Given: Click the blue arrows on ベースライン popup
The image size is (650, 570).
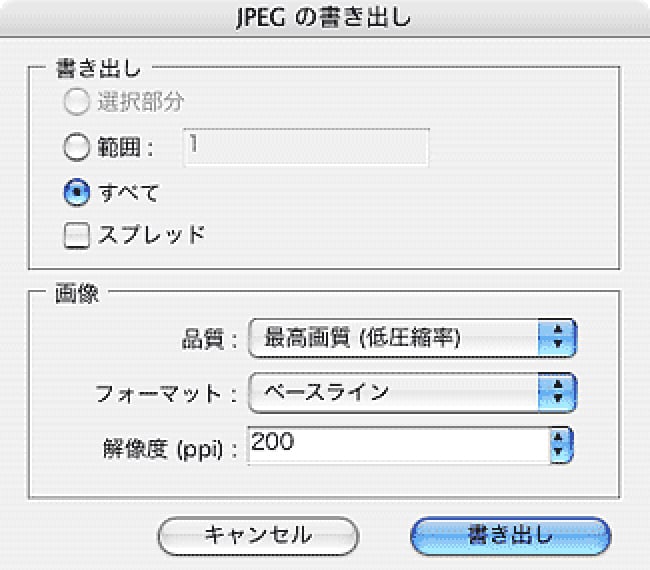Looking at the screenshot, I should (x=559, y=391).
